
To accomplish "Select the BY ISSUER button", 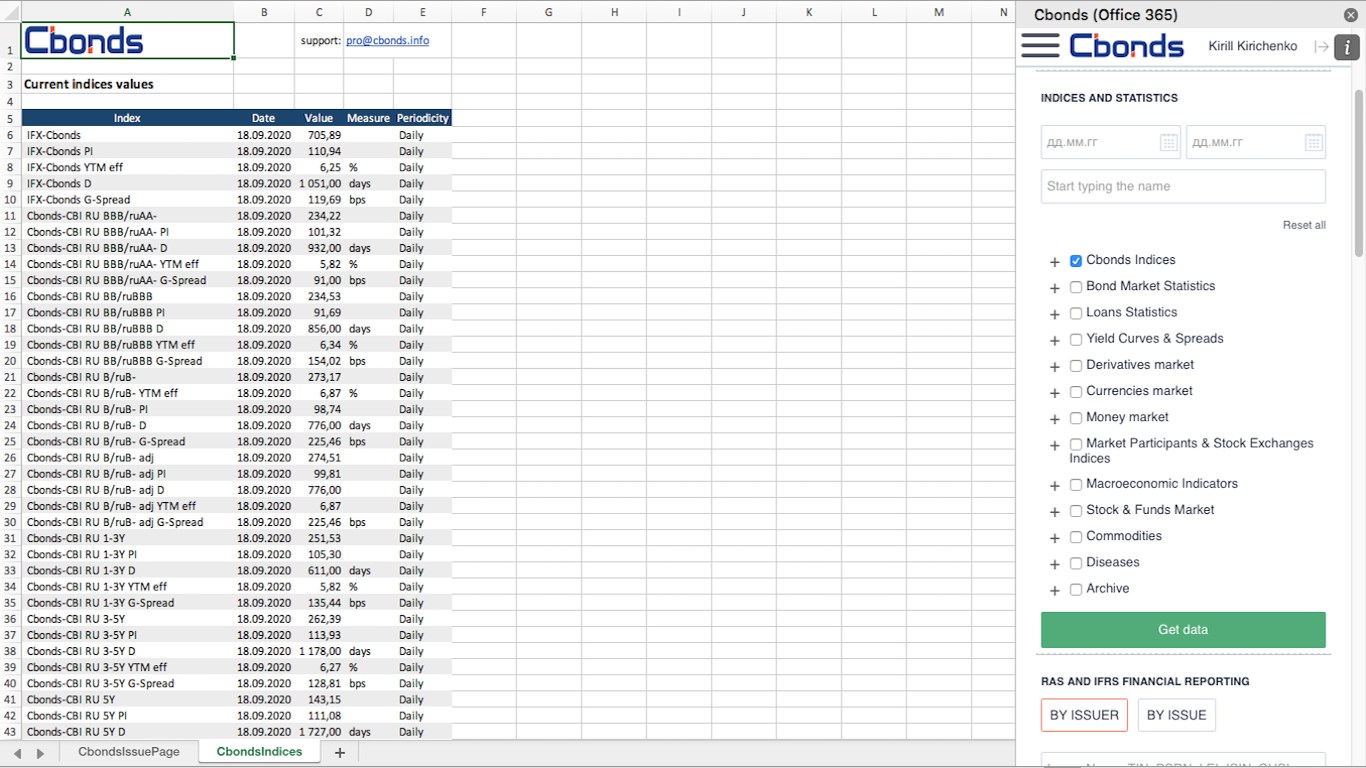I will point(1084,715).
